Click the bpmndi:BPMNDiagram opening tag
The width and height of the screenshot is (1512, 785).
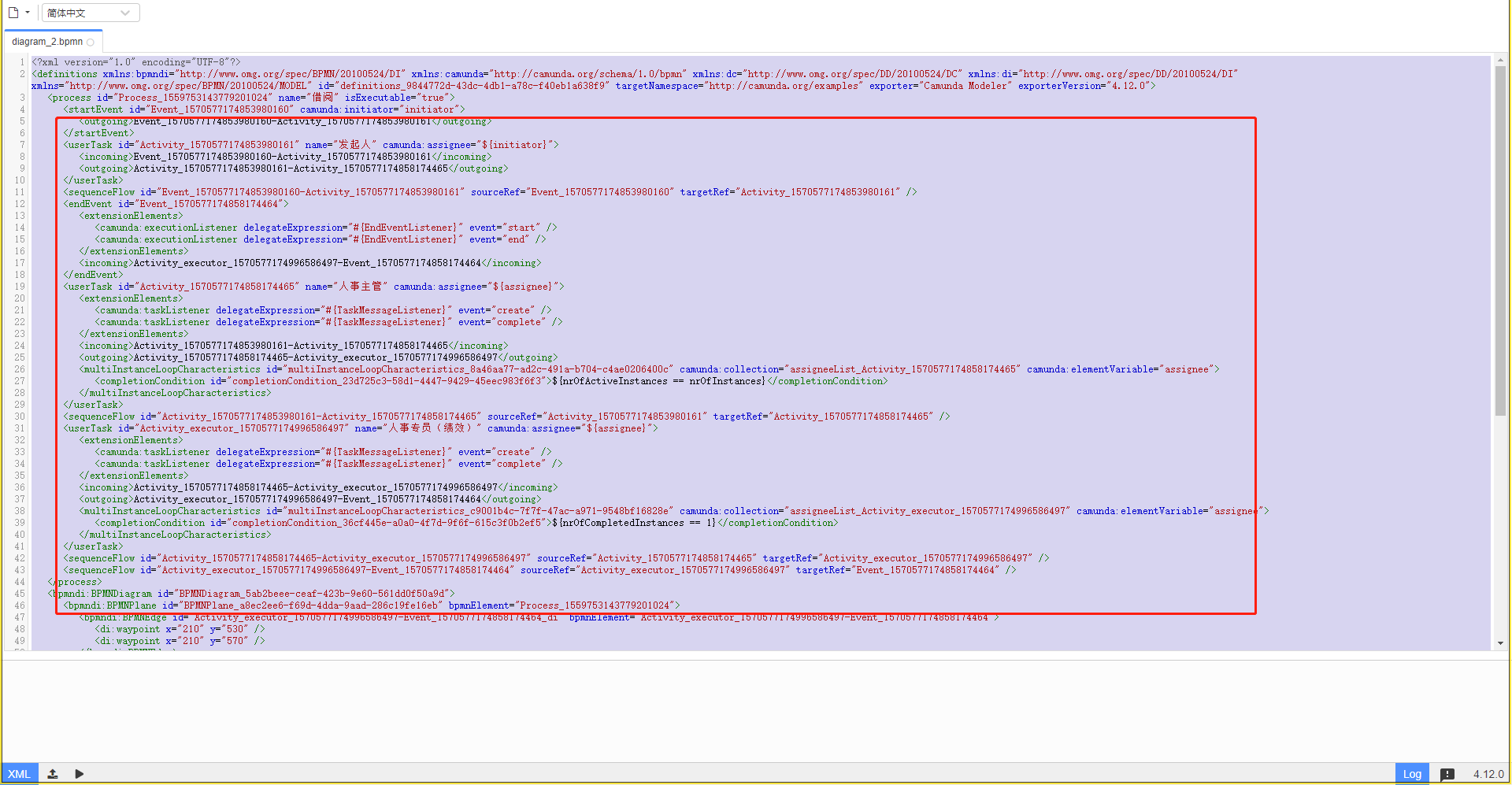click(x=251, y=594)
